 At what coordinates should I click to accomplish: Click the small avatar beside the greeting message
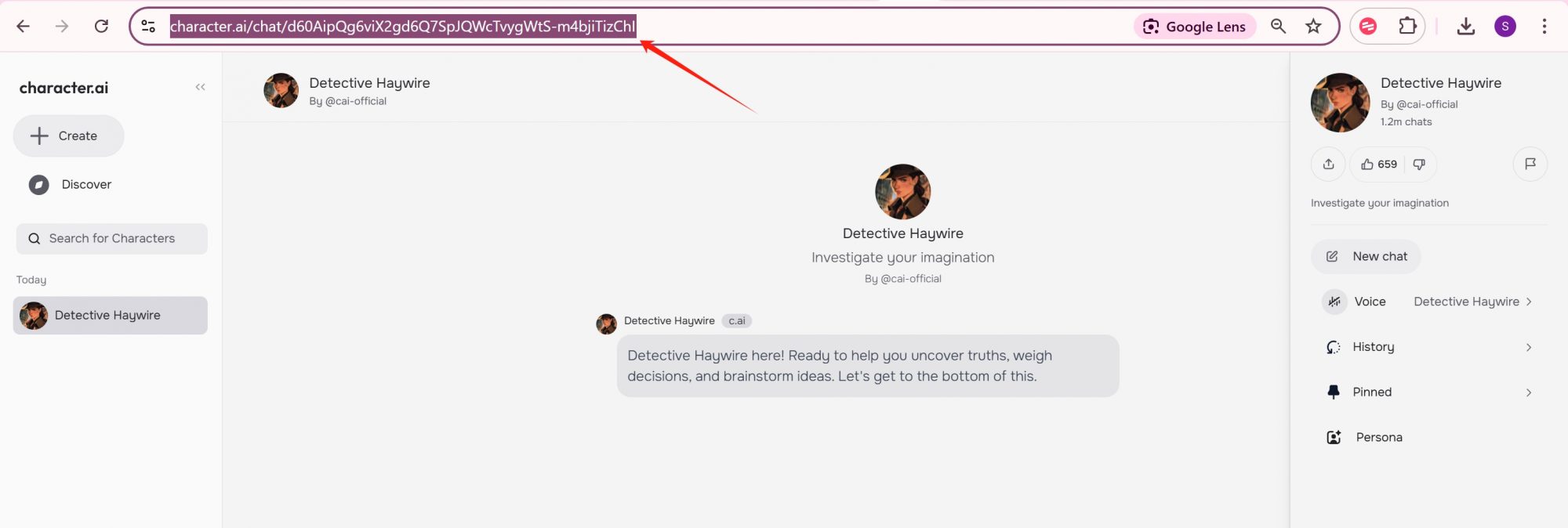point(606,324)
